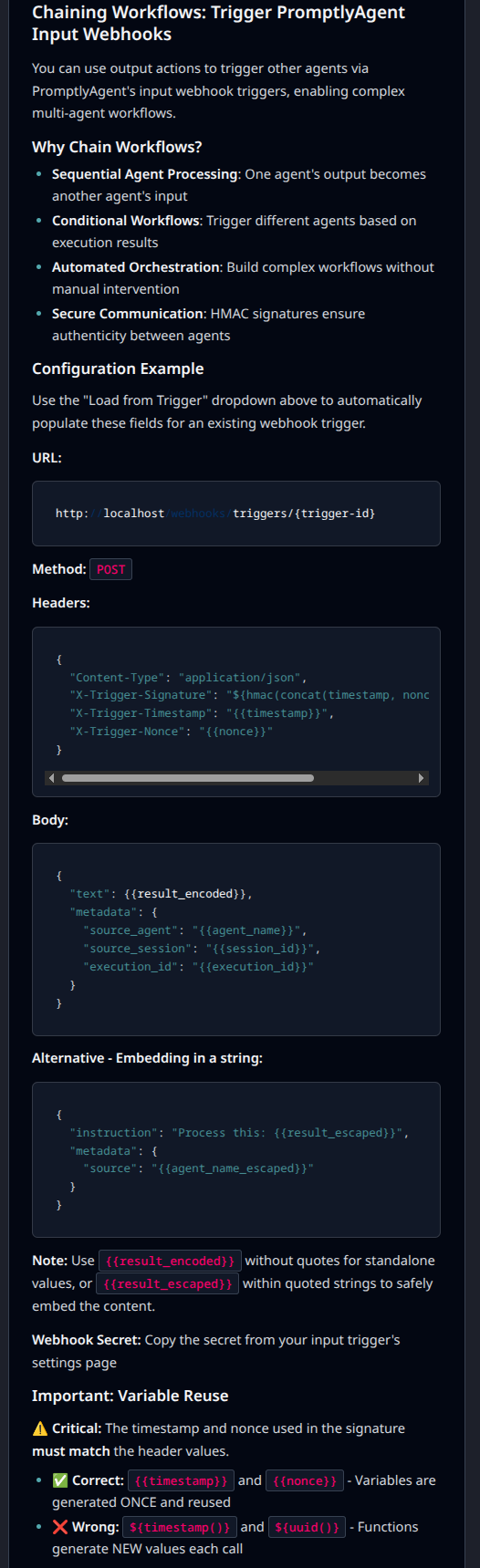
Task: Click the webhook URL code with {trigger-id}
Action: tap(215, 514)
